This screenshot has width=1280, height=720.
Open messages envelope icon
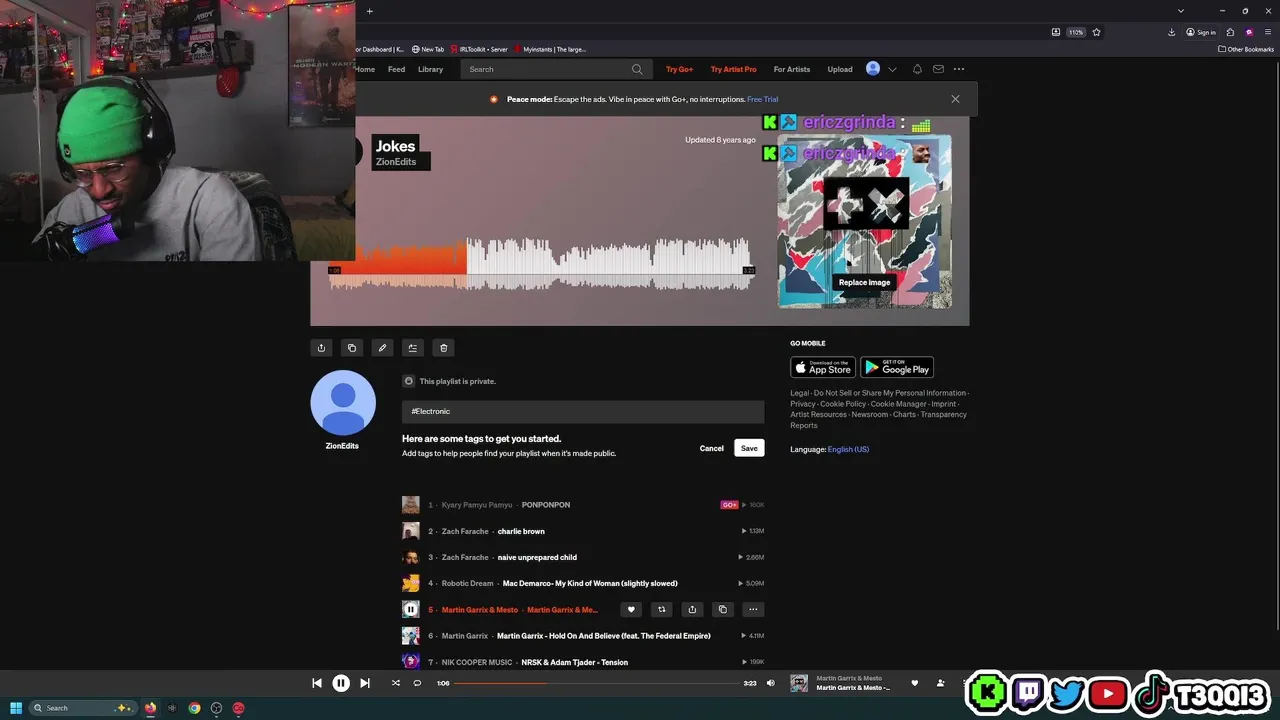tap(938, 69)
